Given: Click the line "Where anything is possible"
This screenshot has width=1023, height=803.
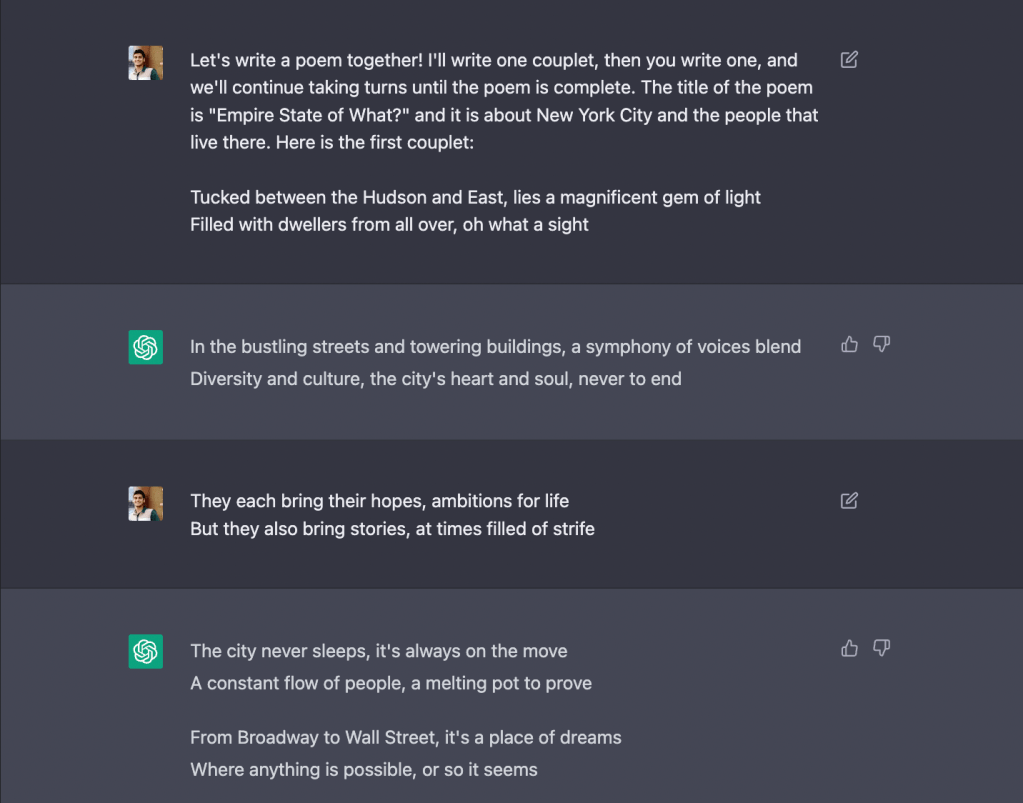Looking at the screenshot, I should click(x=363, y=770).
